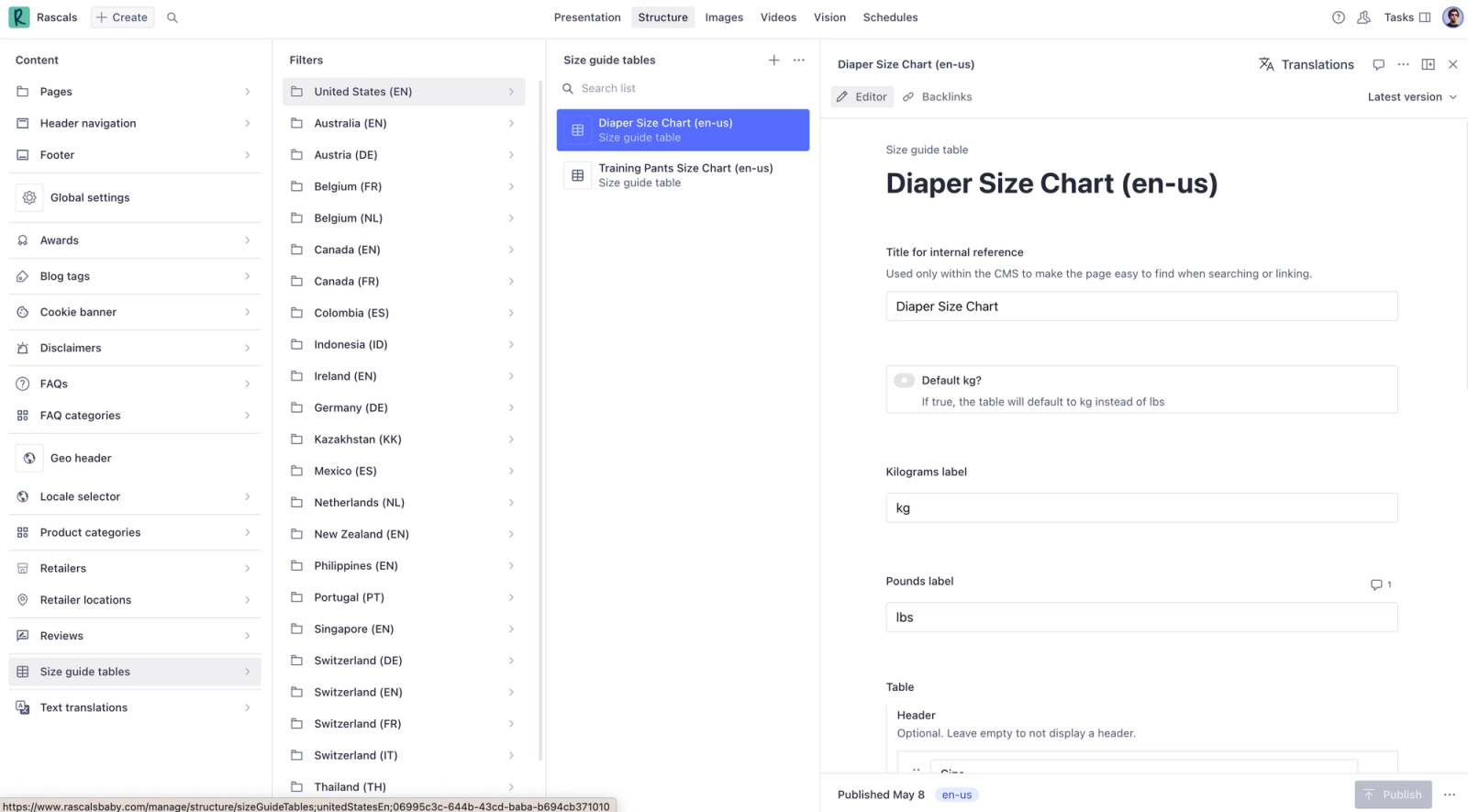Select Germany (DE) filter folder
Screen dimensions: 1468x812
coord(404,407)
